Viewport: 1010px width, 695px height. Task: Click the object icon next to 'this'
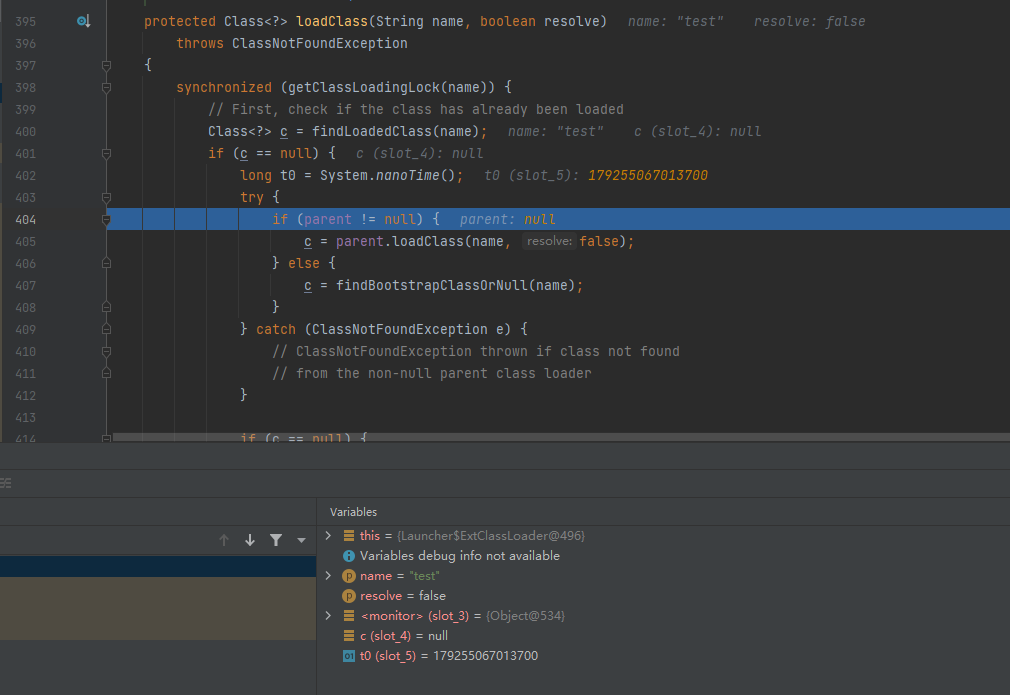(x=348, y=536)
